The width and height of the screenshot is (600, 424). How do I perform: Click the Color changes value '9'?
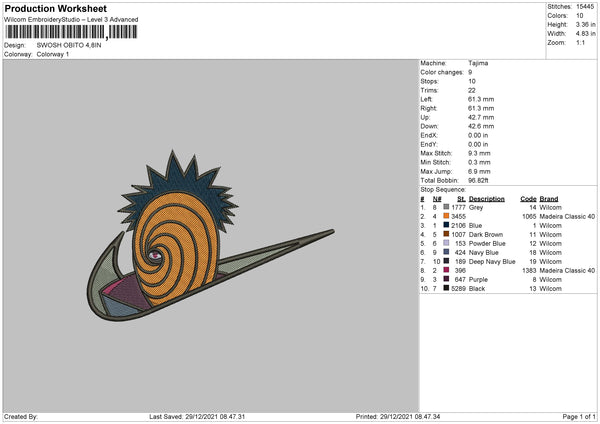pos(470,72)
